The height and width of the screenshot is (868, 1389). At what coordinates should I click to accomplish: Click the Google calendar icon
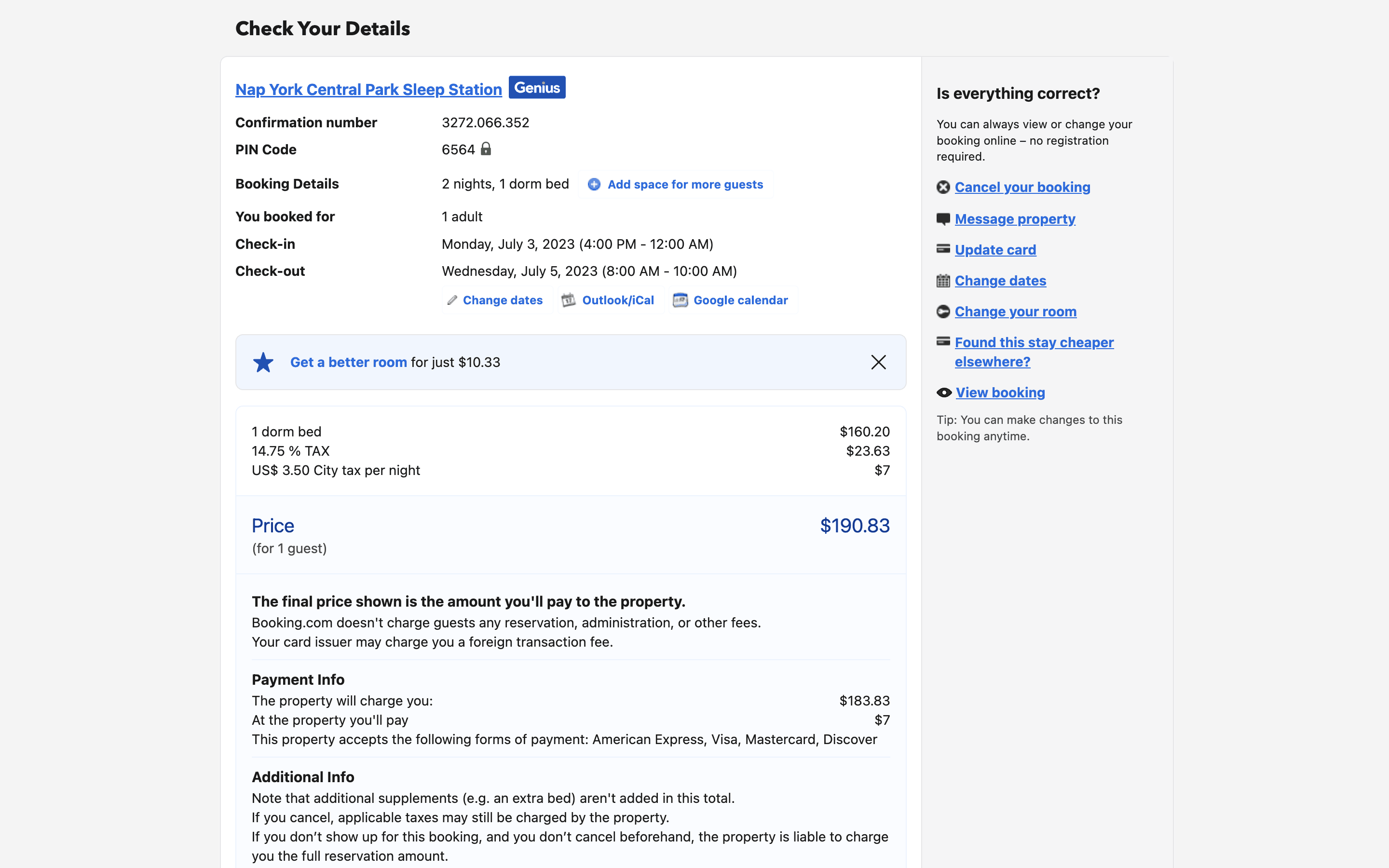coord(680,300)
